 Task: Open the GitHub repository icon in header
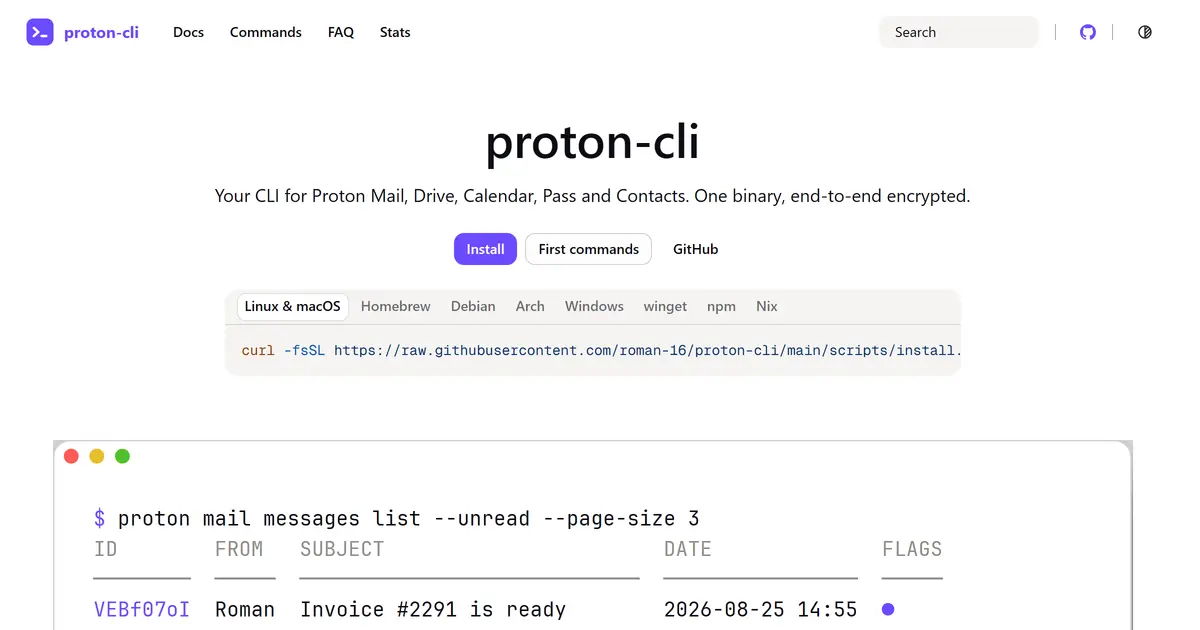(x=1088, y=32)
